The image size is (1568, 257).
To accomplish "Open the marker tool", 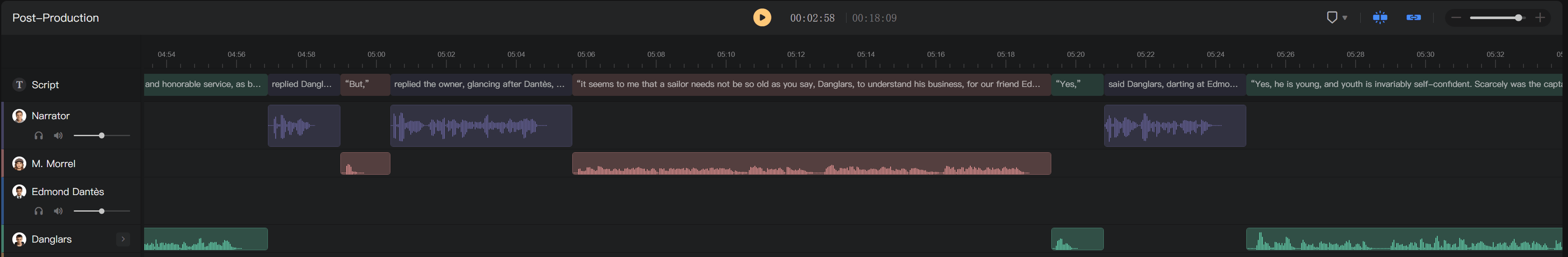I will click(x=1331, y=18).
